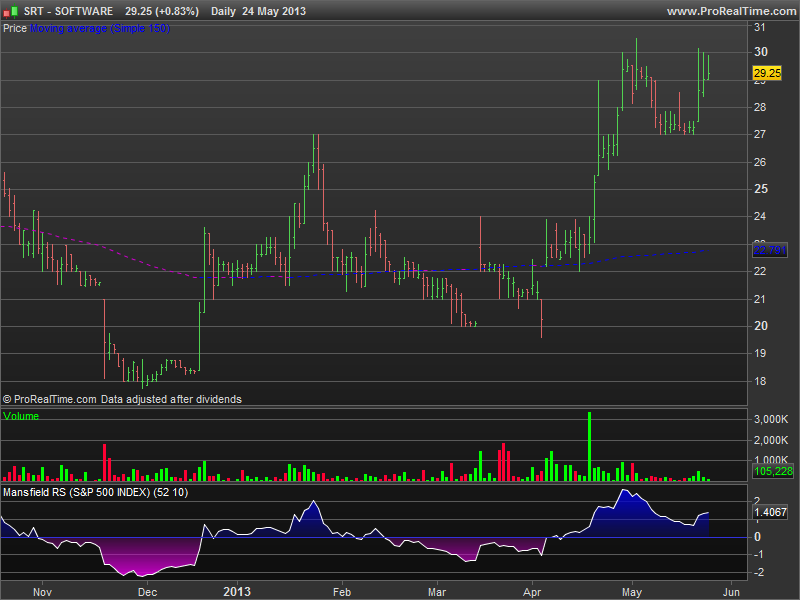Click the Nov label on the time axis
The image size is (800, 600).
pos(42,590)
